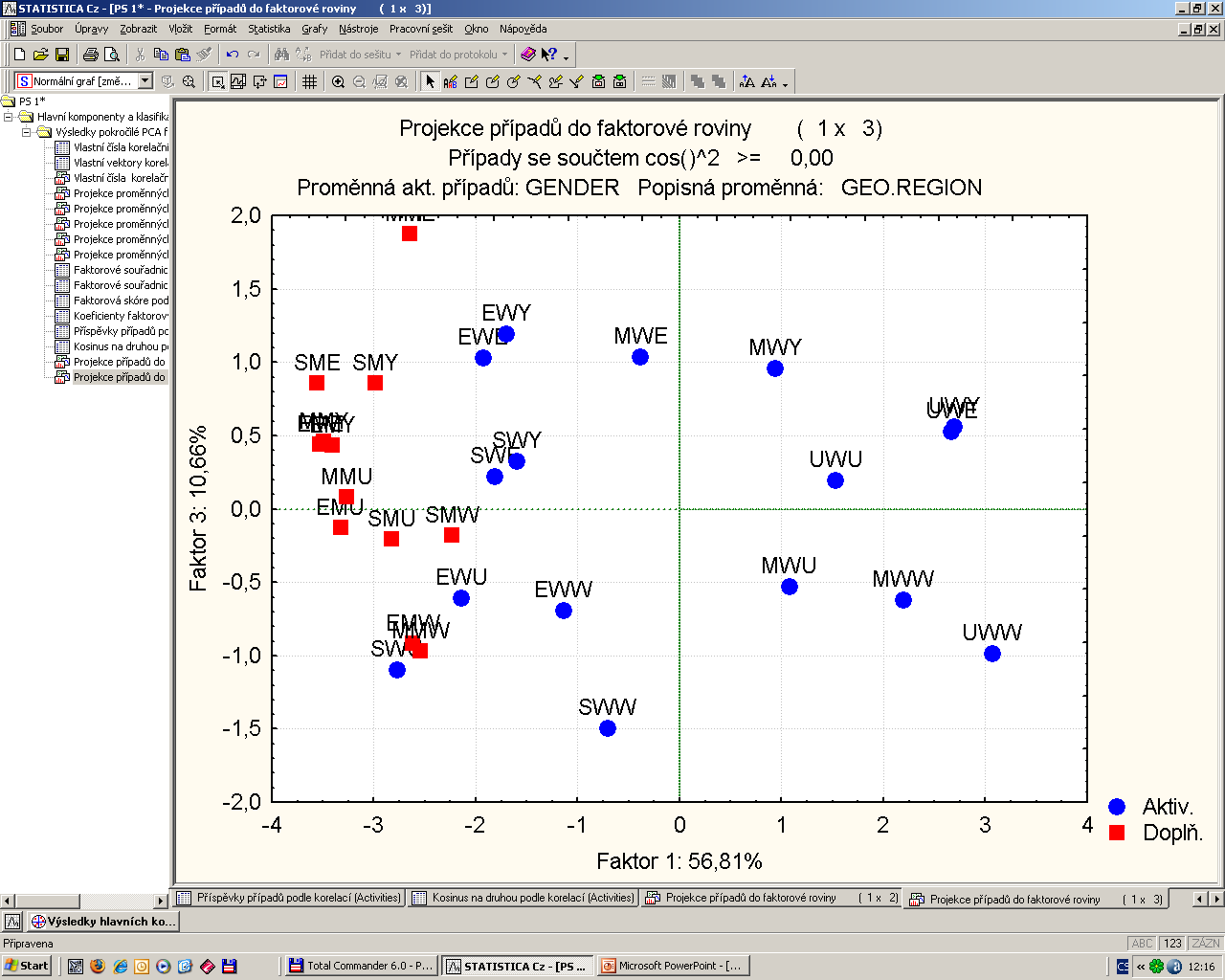This screenshot has width=1225, height=980.
Task: Click the UWW data point on the plot
Action: [992, 654]
